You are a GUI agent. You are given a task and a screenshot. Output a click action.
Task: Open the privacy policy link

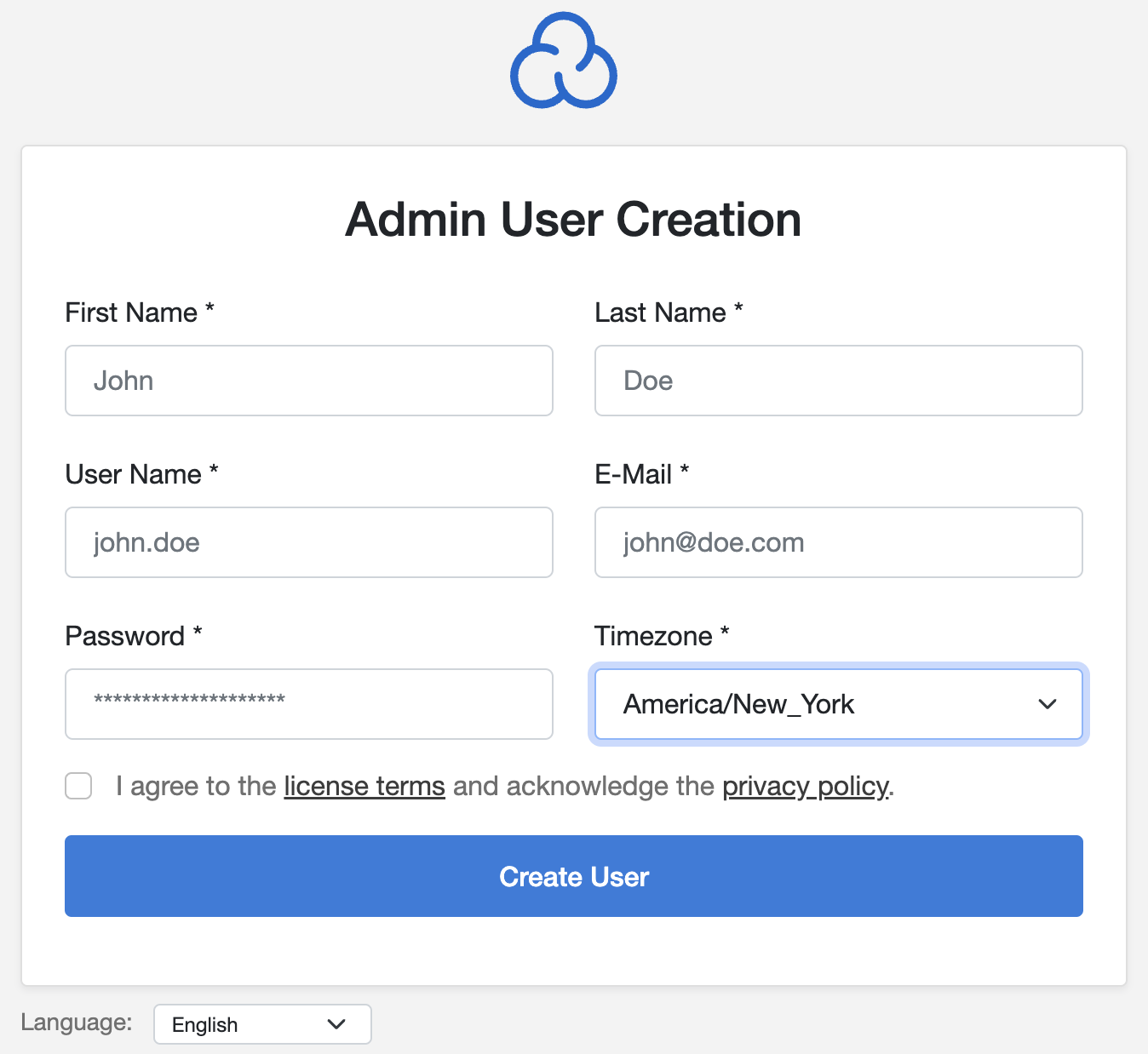pyautogui.click(x=805, y=786)
